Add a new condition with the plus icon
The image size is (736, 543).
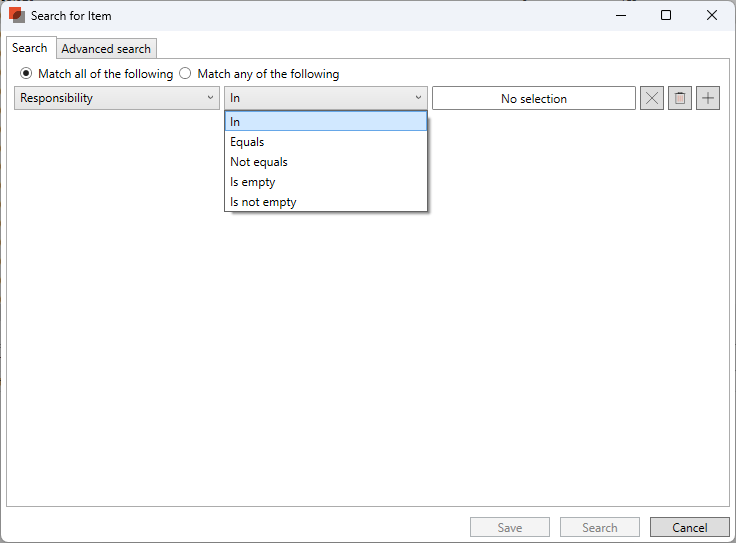(708, 98)
